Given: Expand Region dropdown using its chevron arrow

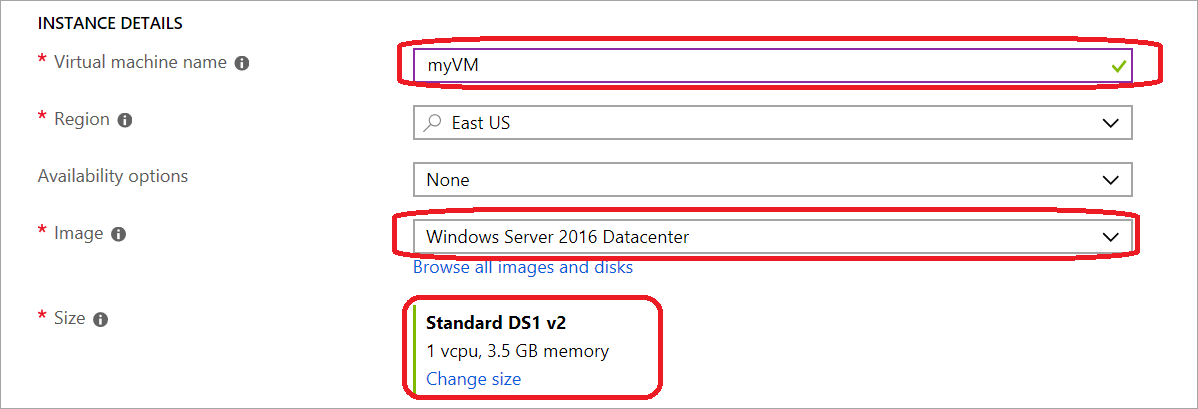Looking at the screenshot, I should [1111, 123].
